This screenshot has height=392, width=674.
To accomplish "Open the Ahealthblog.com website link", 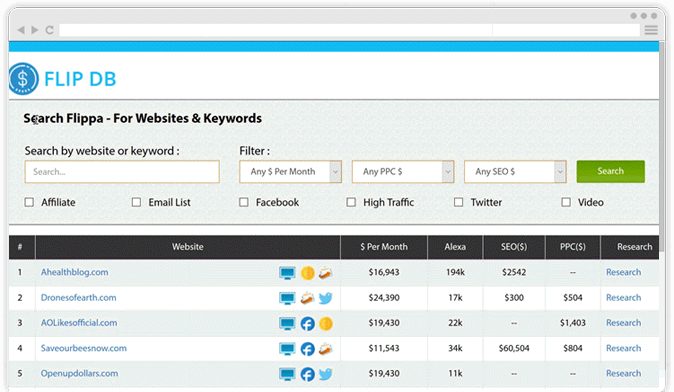I will pos(74,272).
